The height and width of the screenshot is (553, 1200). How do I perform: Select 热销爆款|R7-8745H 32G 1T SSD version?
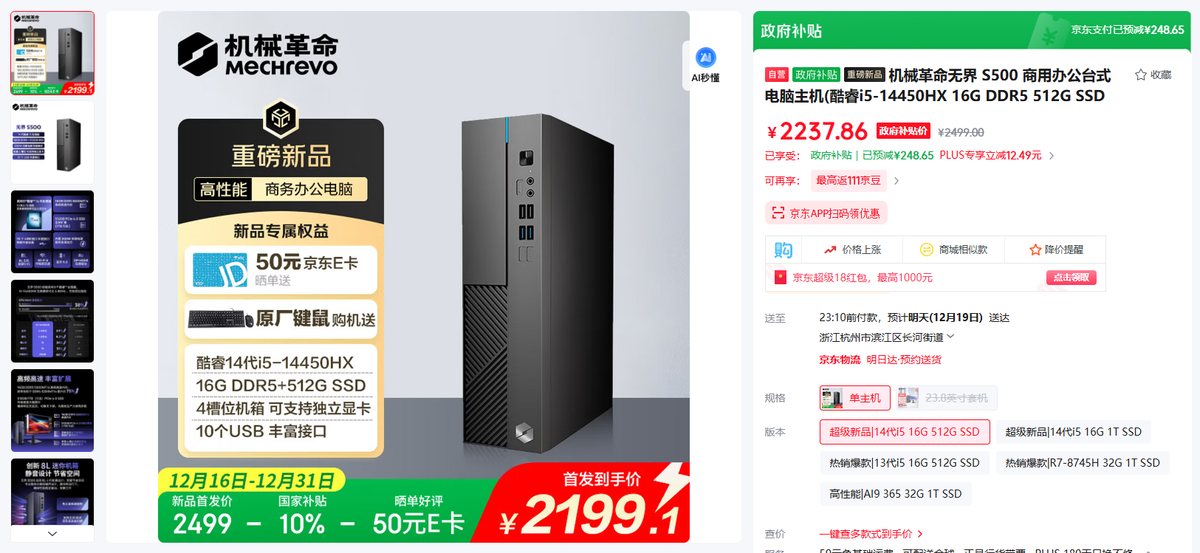[x=1082, y=463]
